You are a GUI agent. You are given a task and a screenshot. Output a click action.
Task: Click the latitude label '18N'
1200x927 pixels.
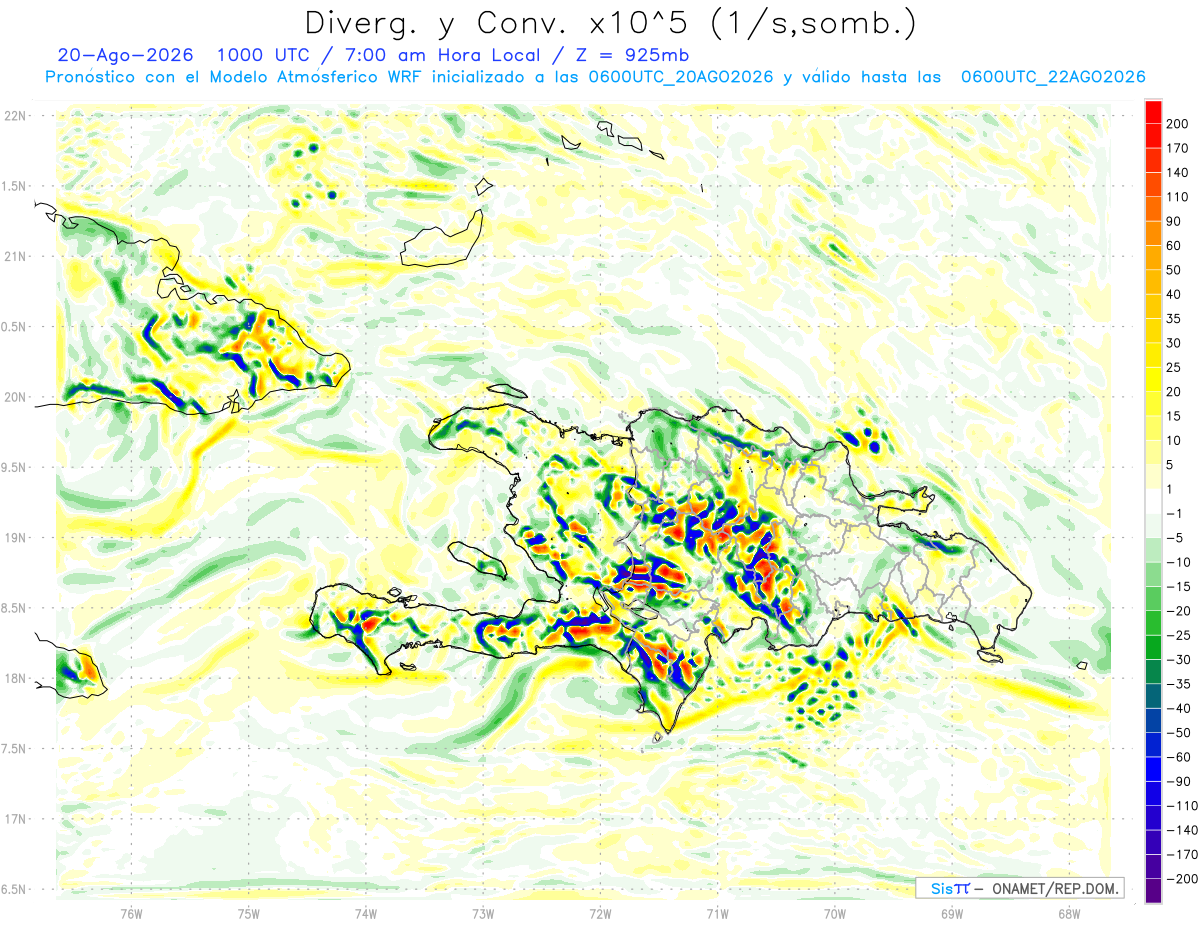16,679
